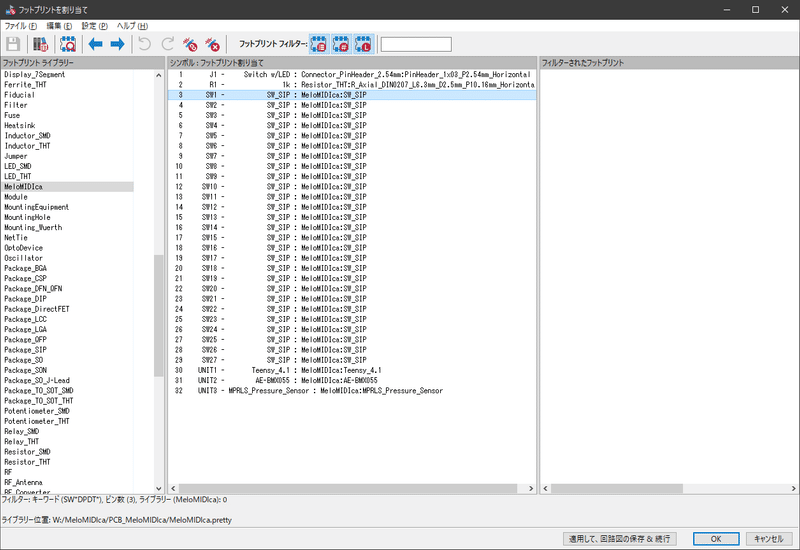Toggle filter by library
Screen dimensions: 800x550
(364, 44)
